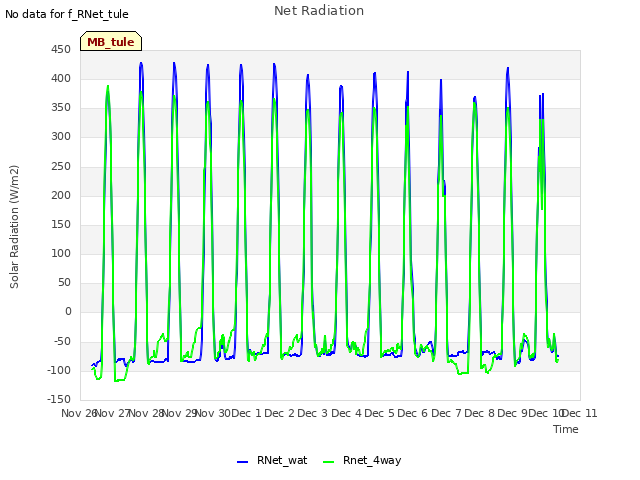The width and height of the screenshot is (640, 480).
Task: Click the Time axis label
Action: pos(566,429)
